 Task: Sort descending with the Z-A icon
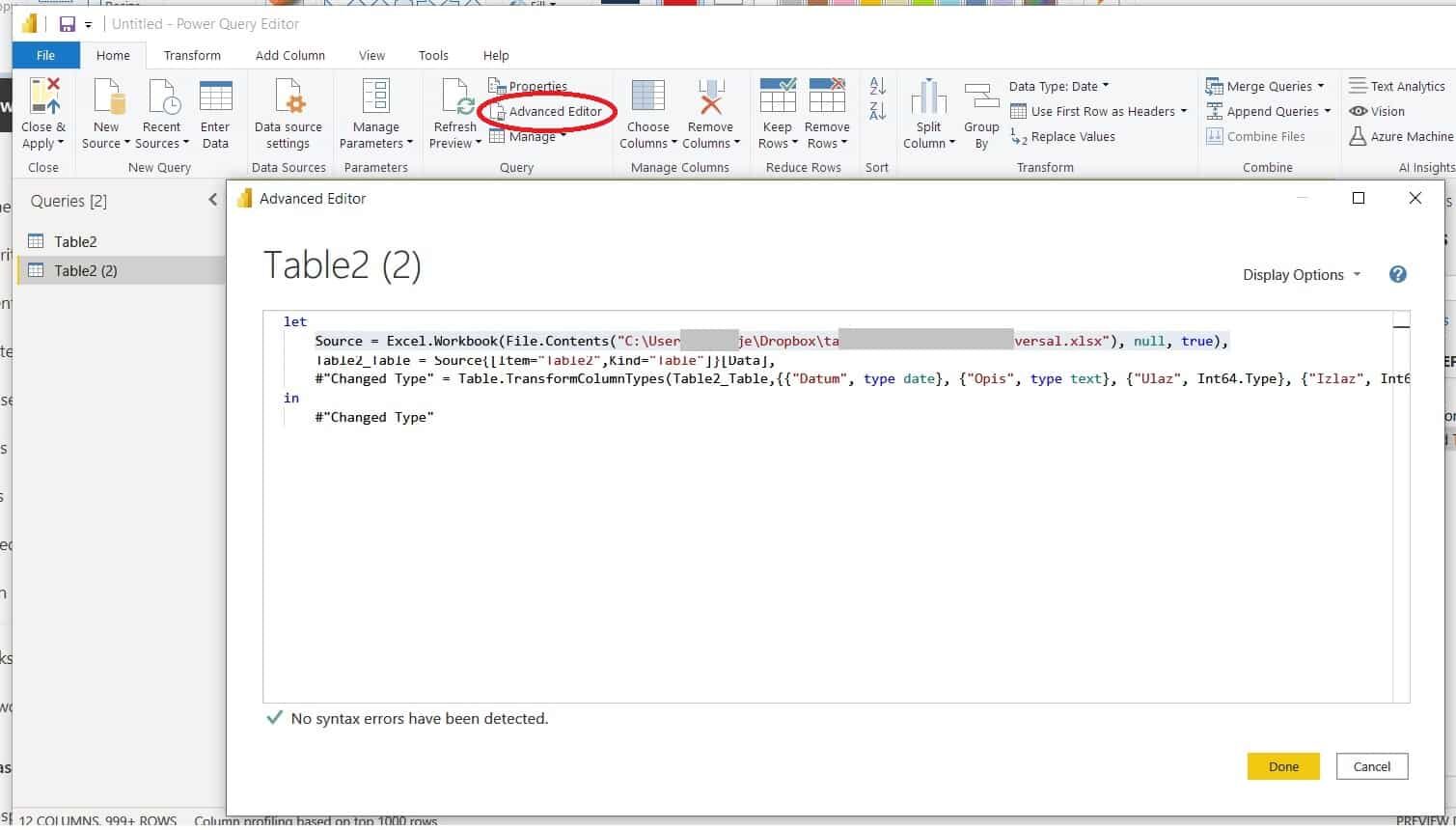point(877,110)
